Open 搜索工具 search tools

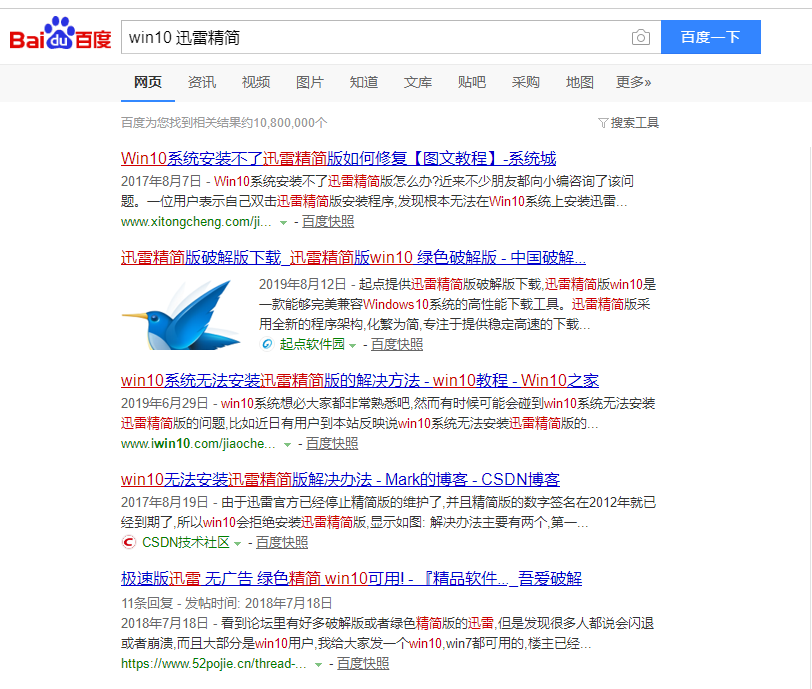click(634, 123)
